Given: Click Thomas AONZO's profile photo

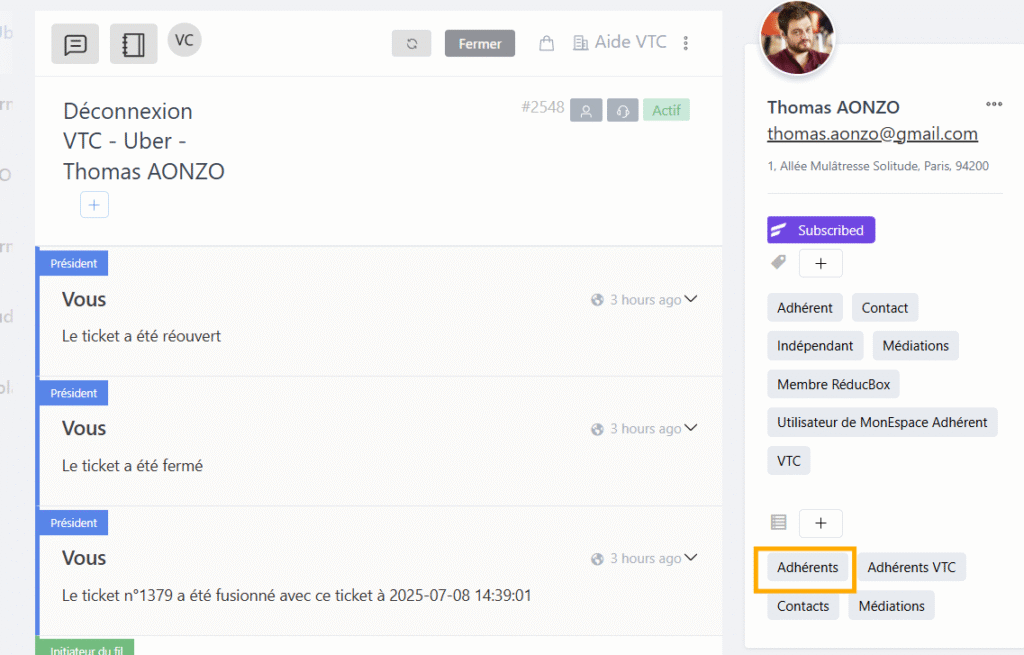Looking at the screenshot, I should pos(797,37).
